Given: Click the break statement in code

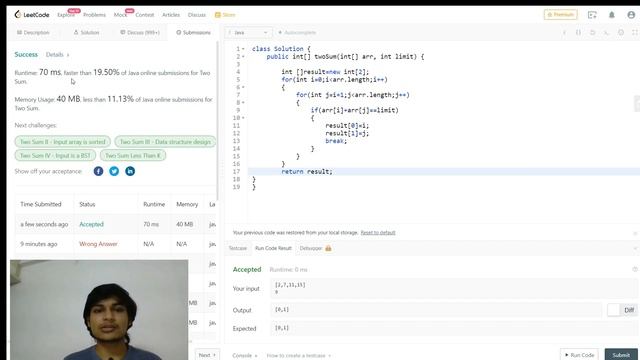Looking at the screenshot, I should click(336, 141).
